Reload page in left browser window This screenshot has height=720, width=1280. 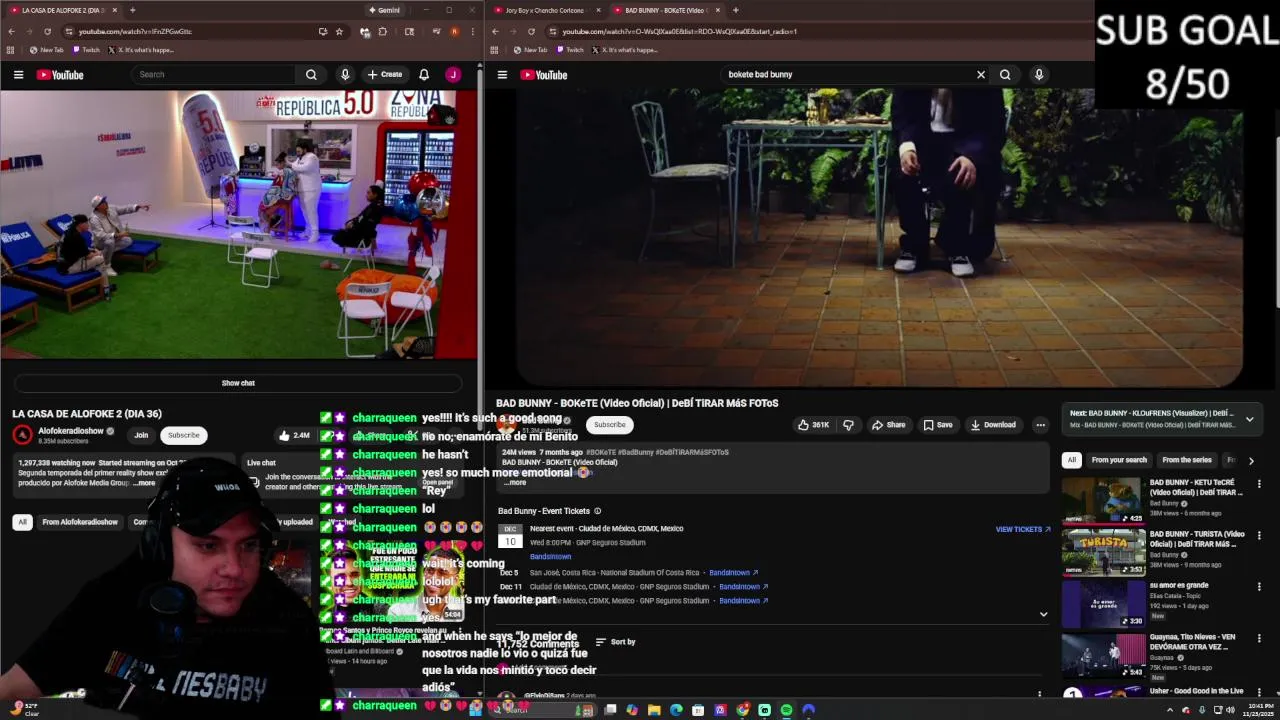(x=47, y=31)
